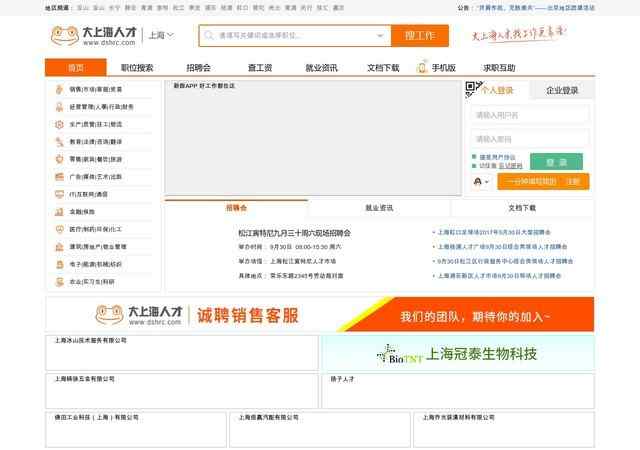This screenshot has width=640, height=450.
Task: Open 查工资 navigation item
Action: tap(260, 68)
